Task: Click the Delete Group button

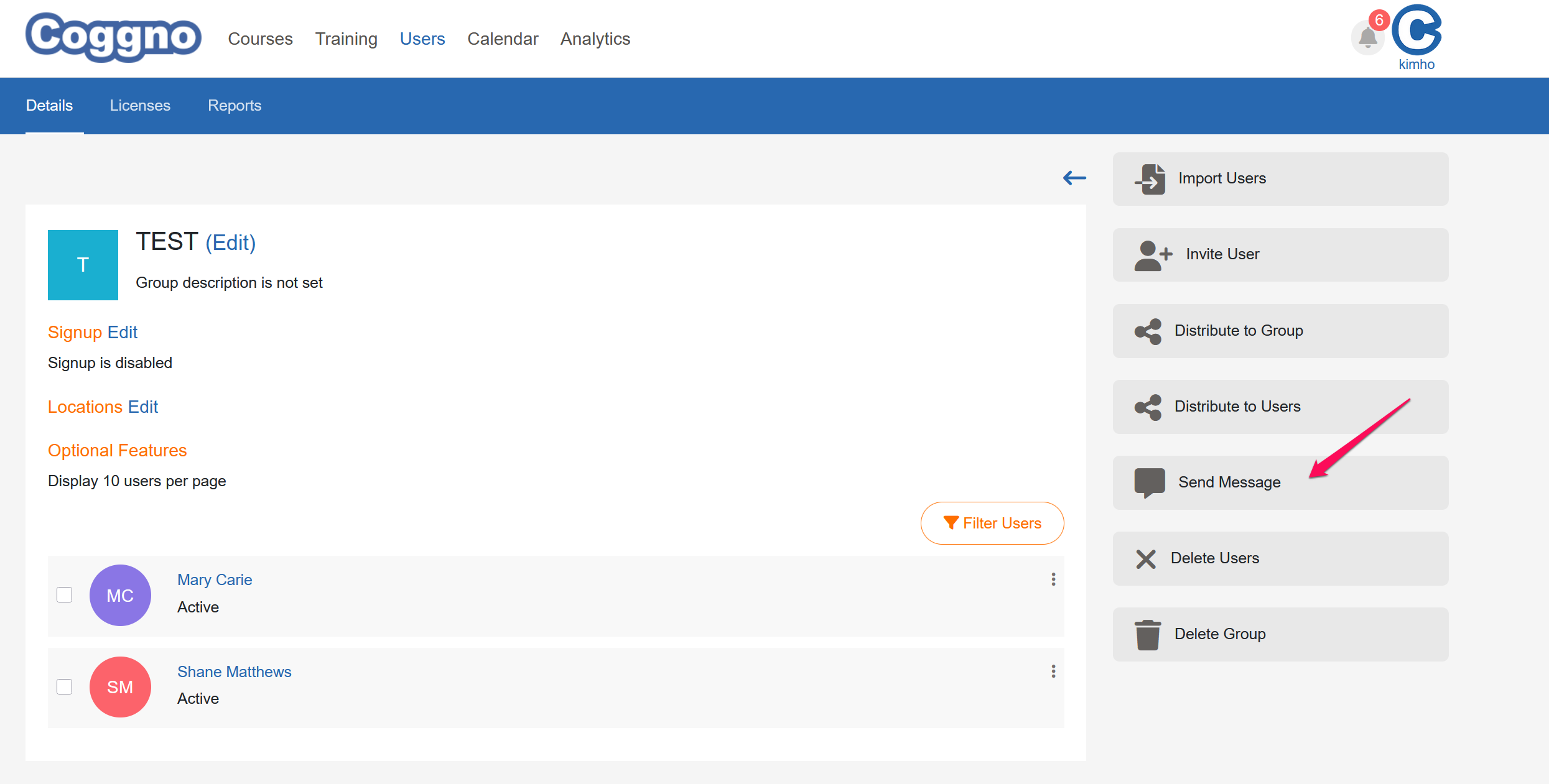Action: point(1280,634)
